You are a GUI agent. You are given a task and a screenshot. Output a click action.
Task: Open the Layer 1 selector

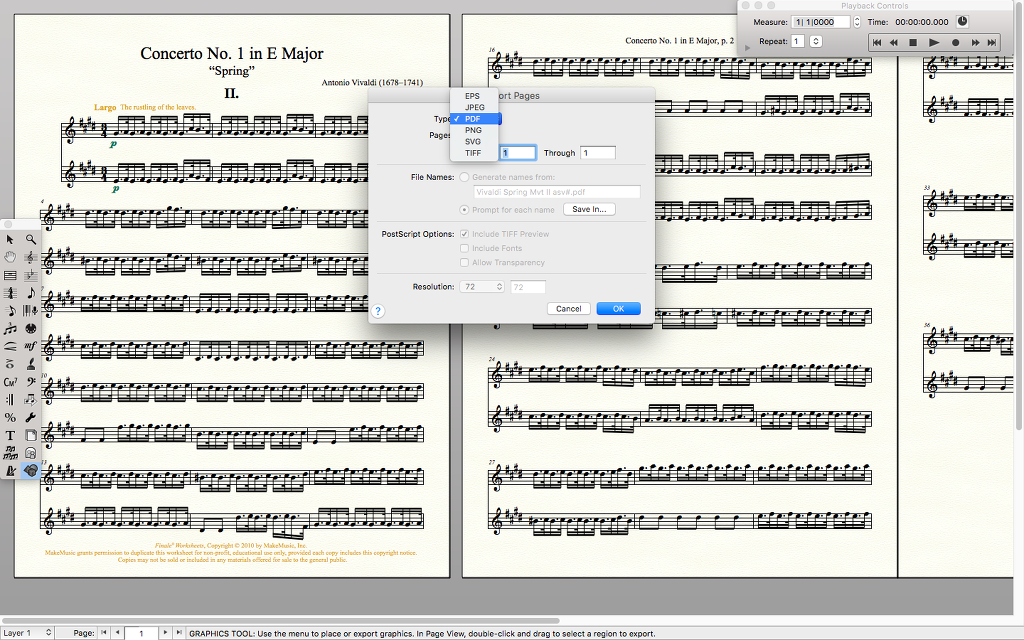coord(26,633)
